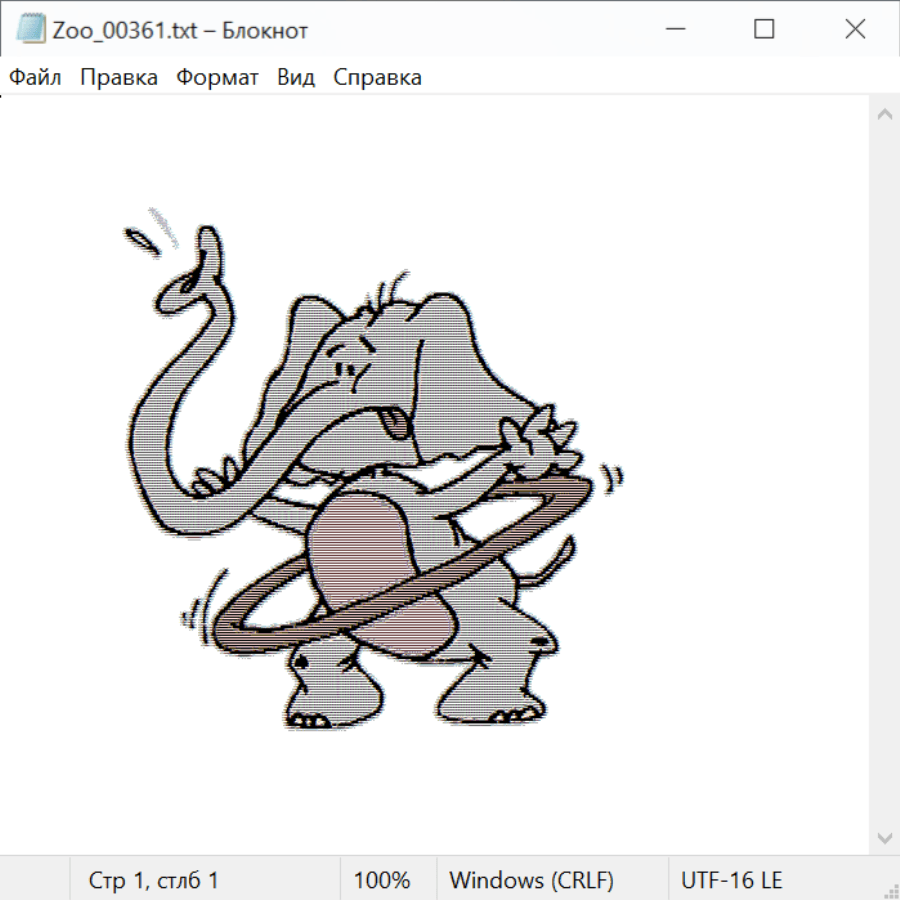
Task: Open the Справка menu
Action: click(x=377, y=77)
